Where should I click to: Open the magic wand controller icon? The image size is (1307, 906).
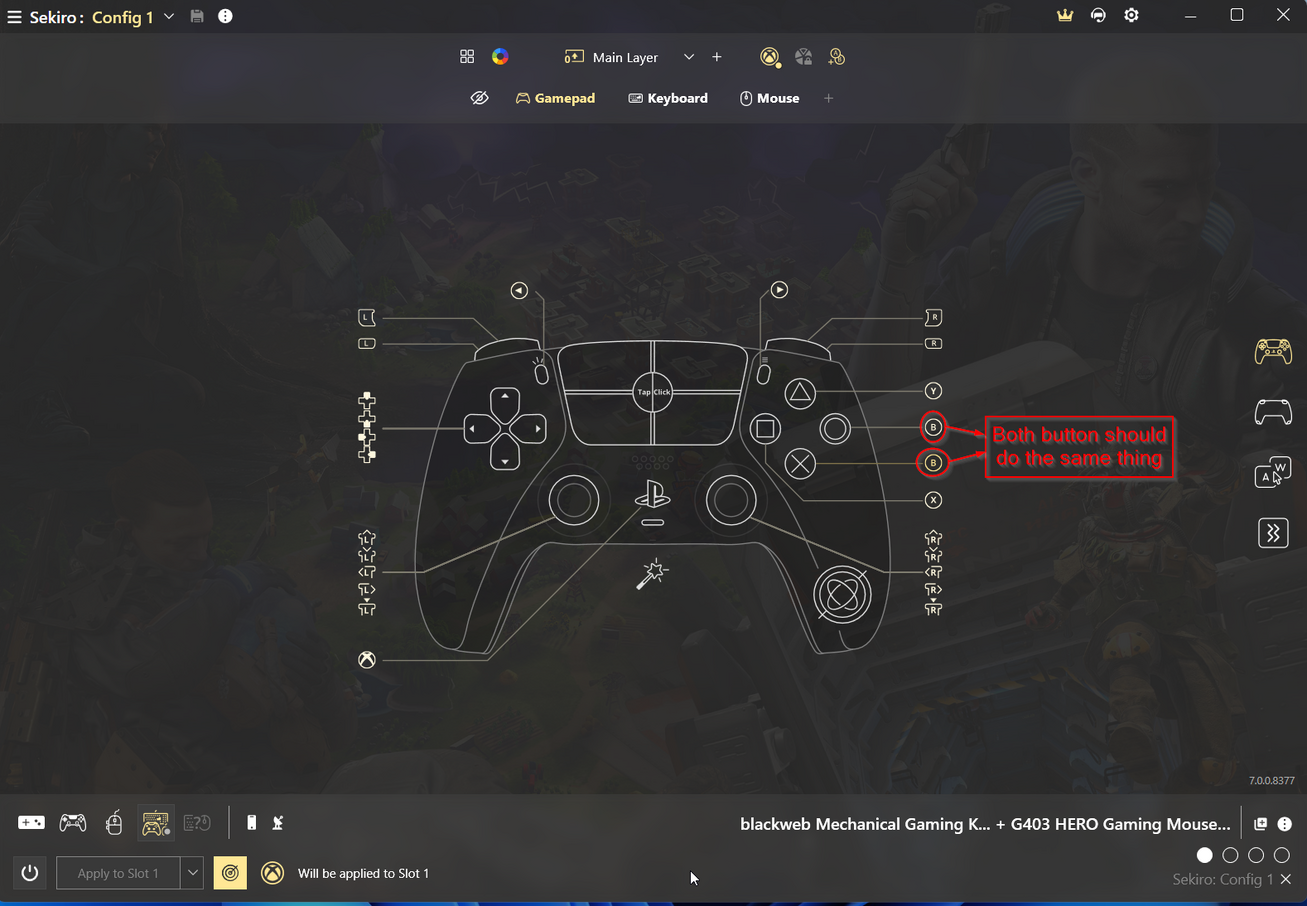pyautogui.click(x=652, y=574)
